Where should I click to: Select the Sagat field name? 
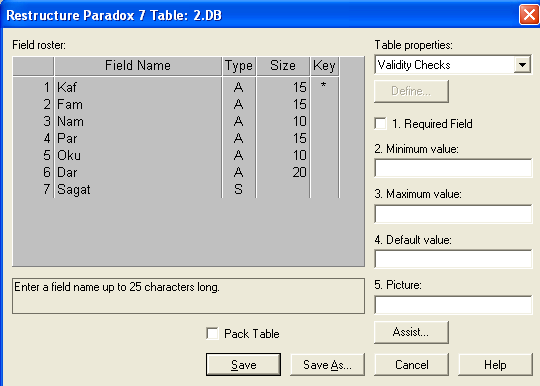coord(138,189)
